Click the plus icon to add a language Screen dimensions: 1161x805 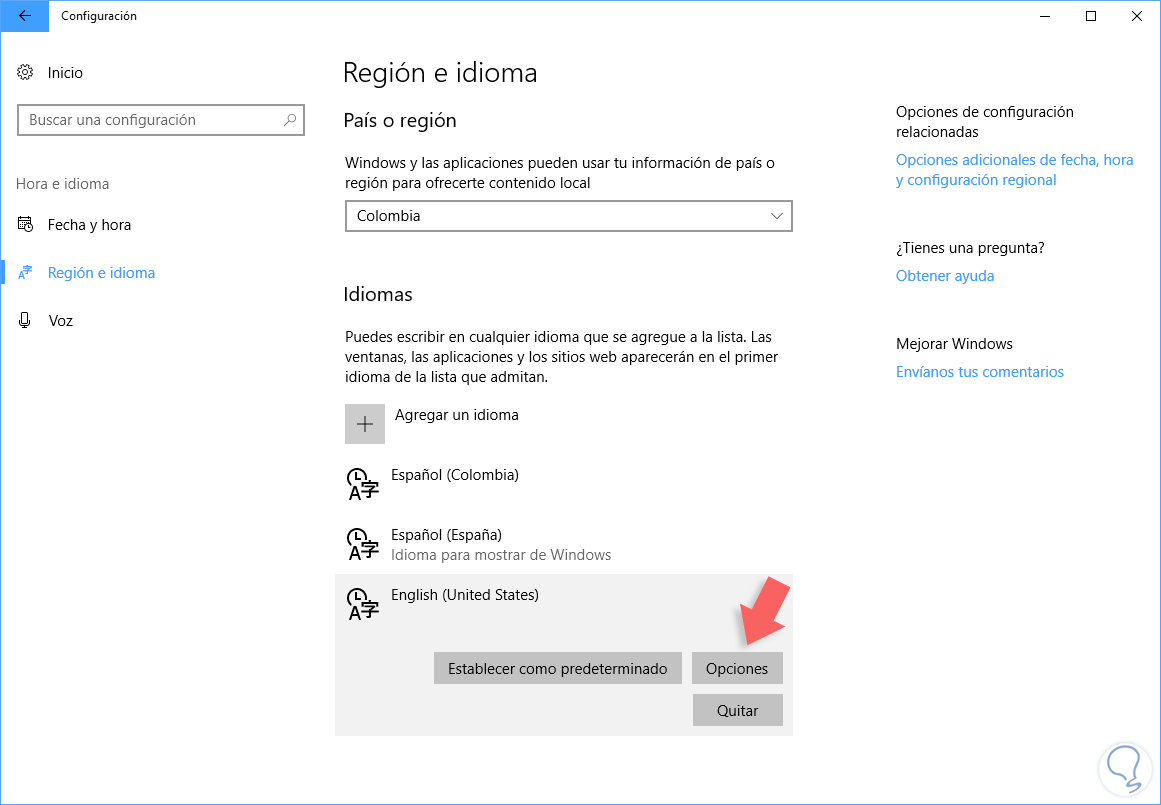tap(365, 424)
